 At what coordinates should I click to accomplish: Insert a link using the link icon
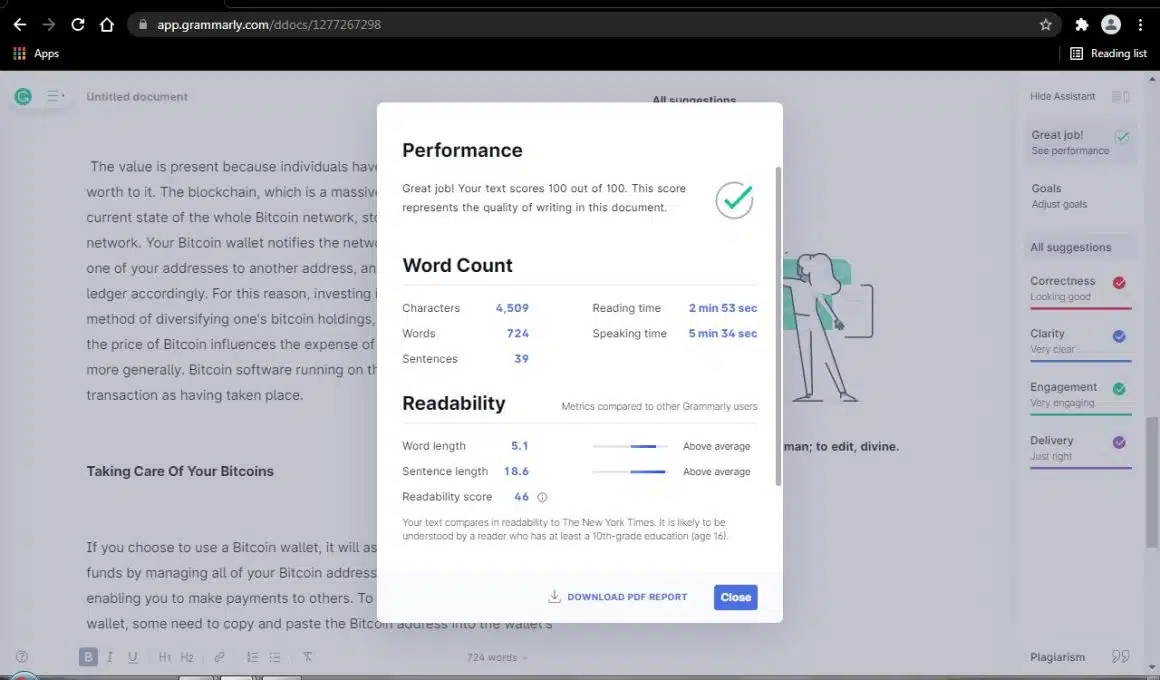click(219, 657)
